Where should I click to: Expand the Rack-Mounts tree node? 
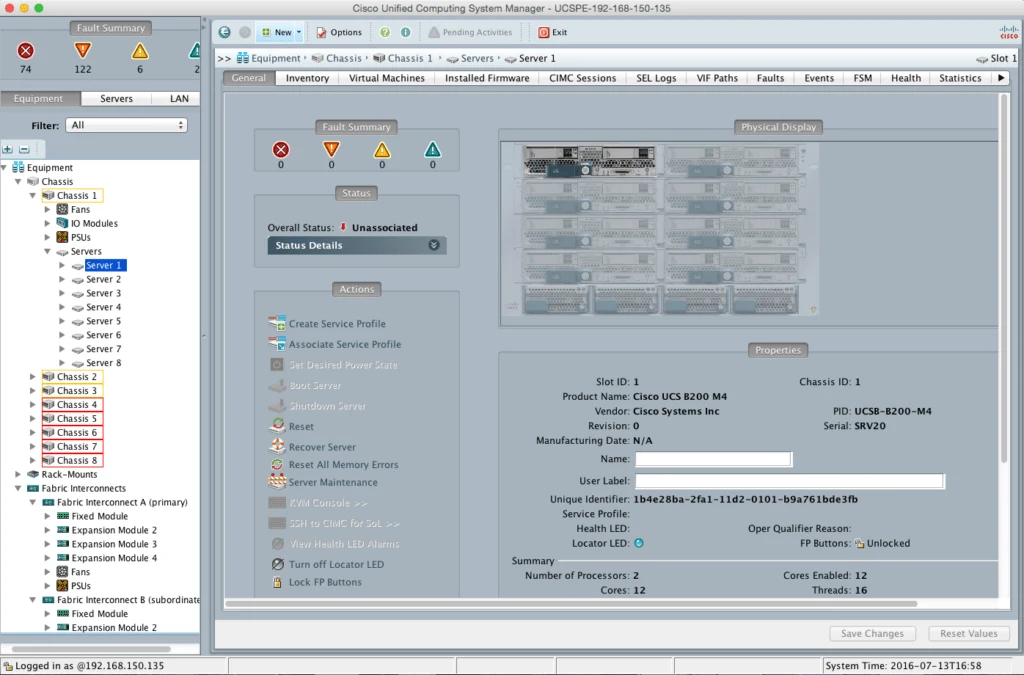(18, 475)
